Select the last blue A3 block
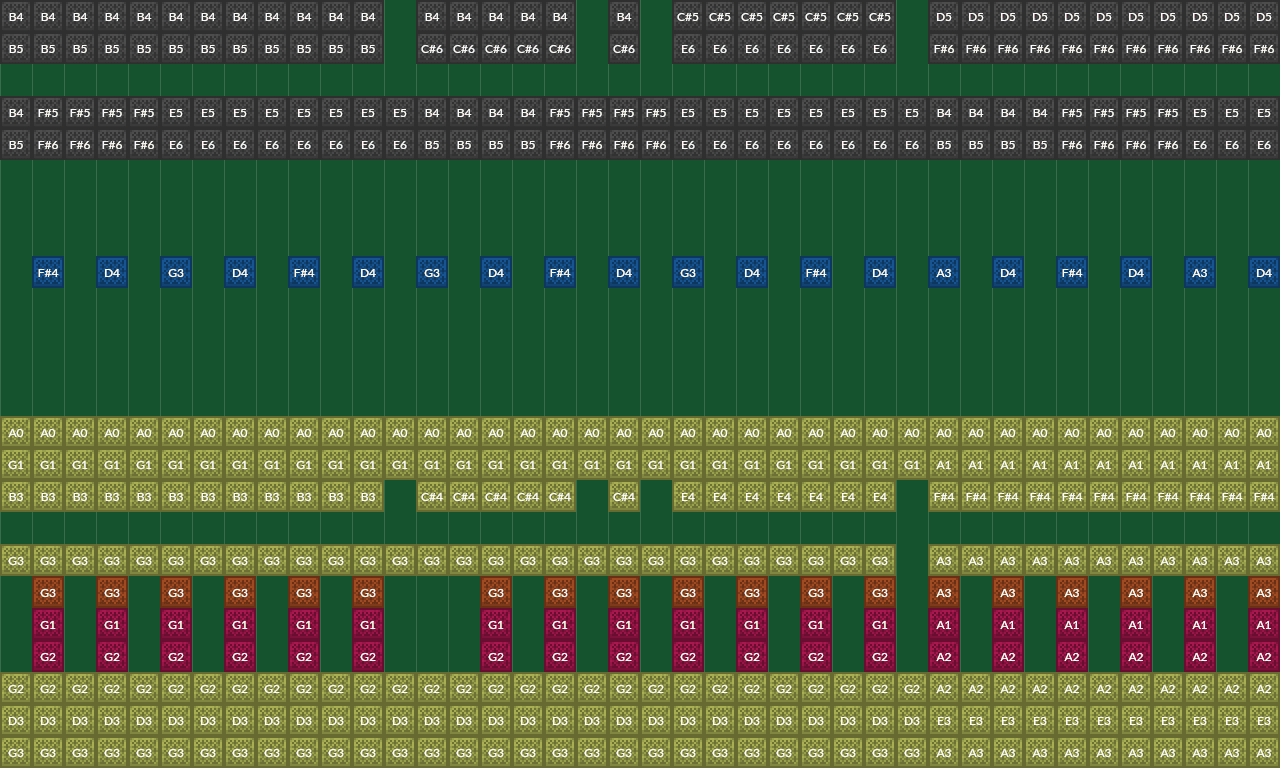This screenshot has width=1280, height=768. coord(1200,273)
